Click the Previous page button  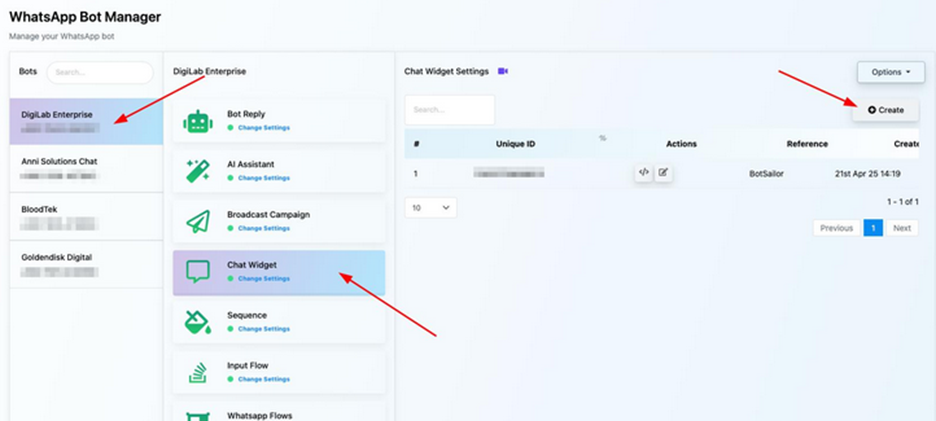[836, 228]
